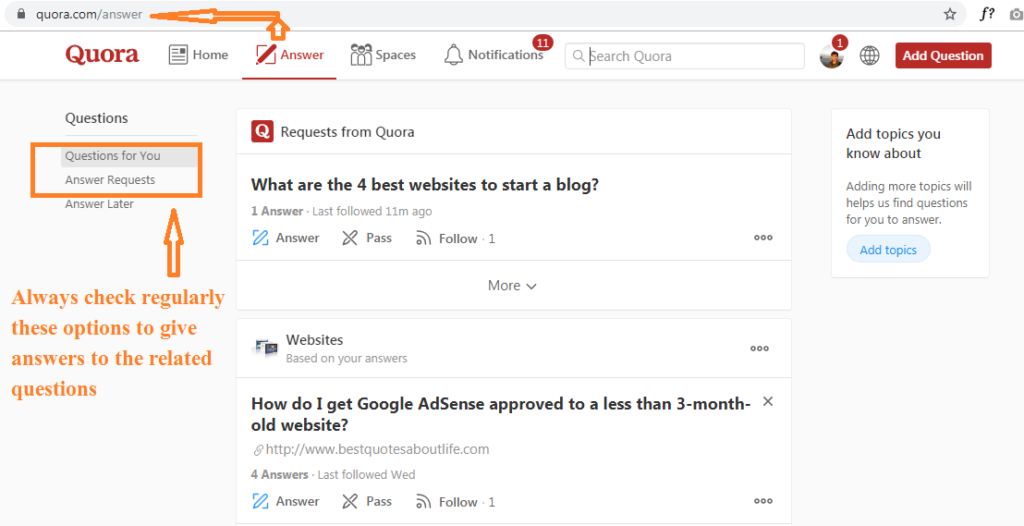
Task: Bookmark page with the star icon
Action: tap(950, 14)
